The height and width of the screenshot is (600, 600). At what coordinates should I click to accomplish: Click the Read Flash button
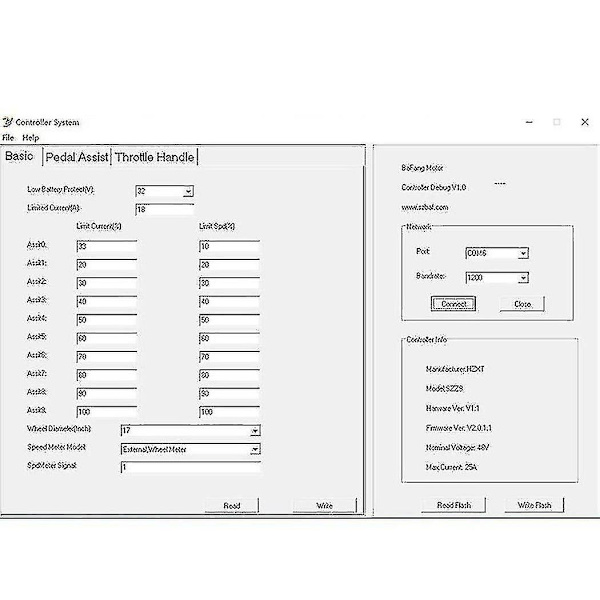(453, 505)
